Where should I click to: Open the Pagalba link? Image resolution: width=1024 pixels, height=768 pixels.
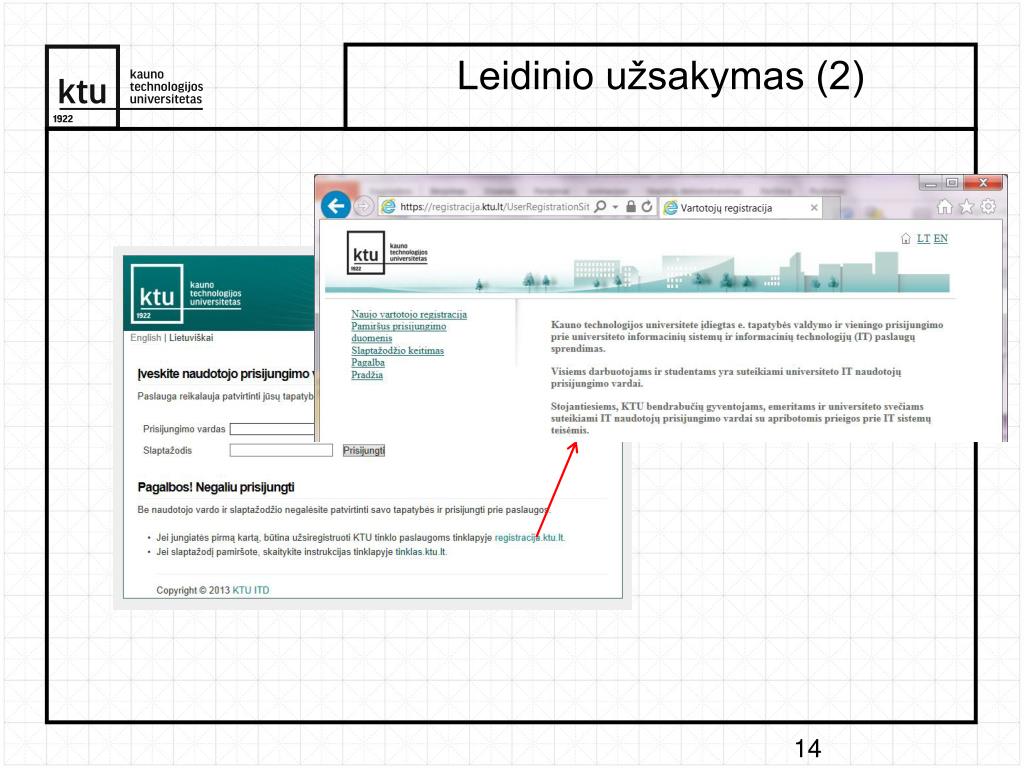[368, 362]
